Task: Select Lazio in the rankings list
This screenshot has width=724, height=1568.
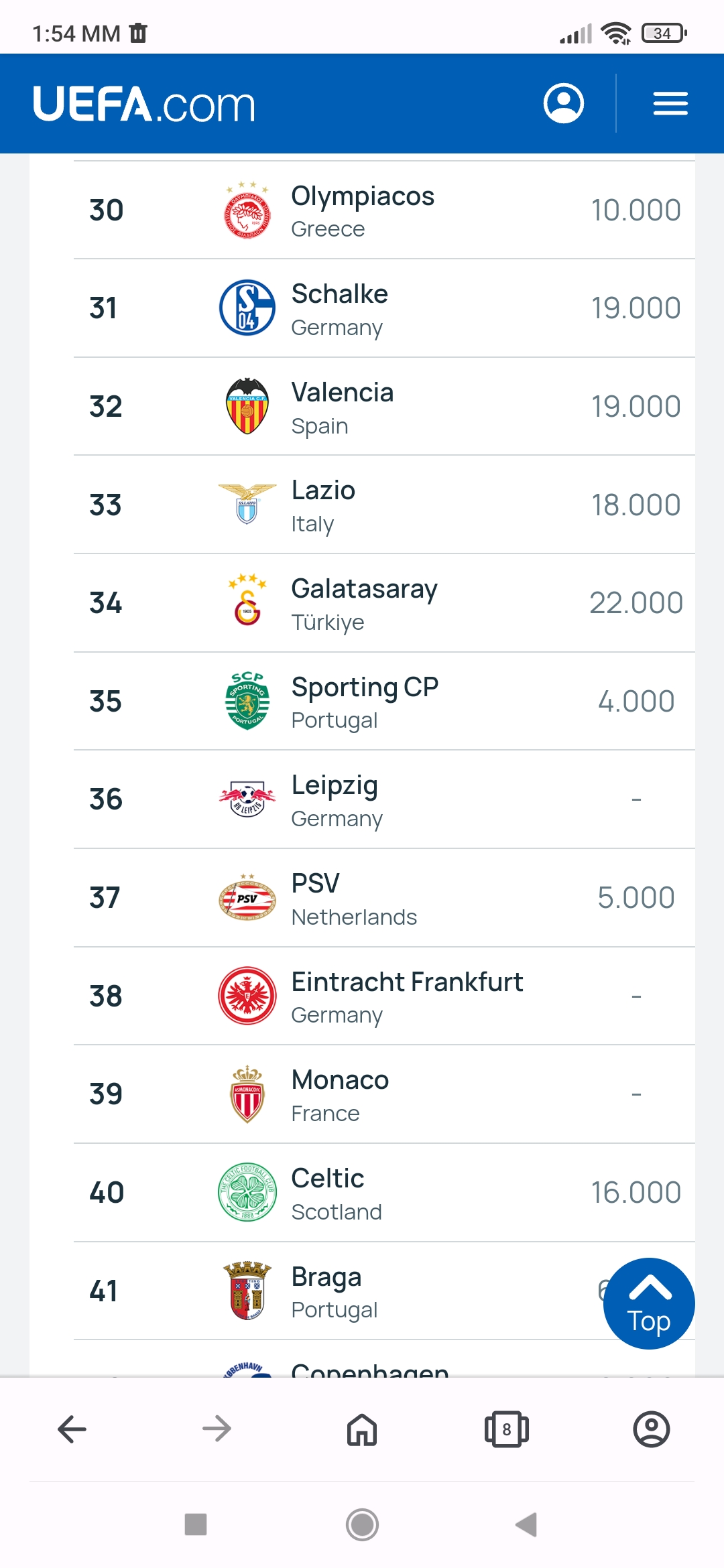Action: click(384, 505)
